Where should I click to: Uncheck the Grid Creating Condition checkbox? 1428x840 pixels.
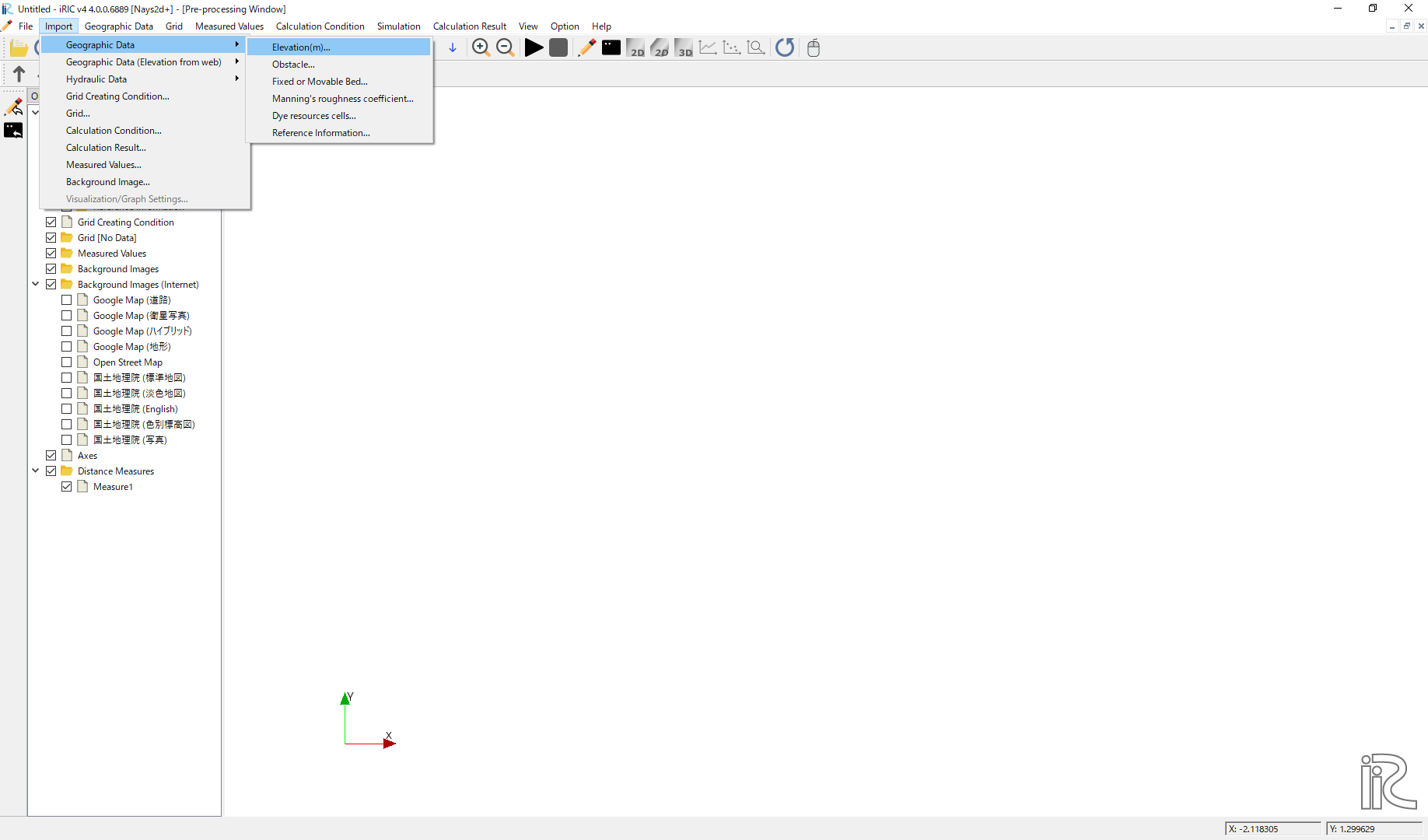51,222
